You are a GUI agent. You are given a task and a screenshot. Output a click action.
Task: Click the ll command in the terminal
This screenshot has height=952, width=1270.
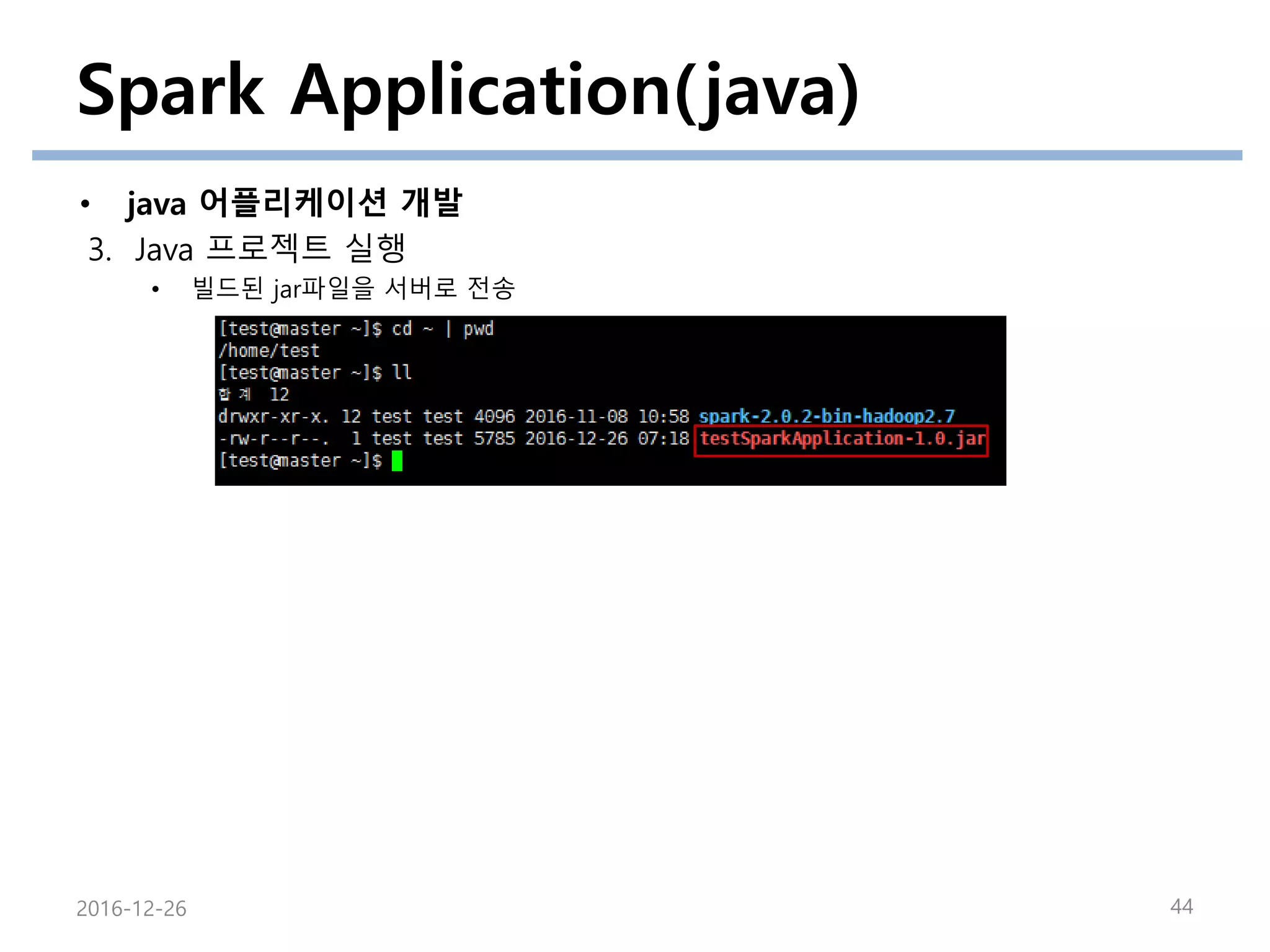click(x=402, y=372)
